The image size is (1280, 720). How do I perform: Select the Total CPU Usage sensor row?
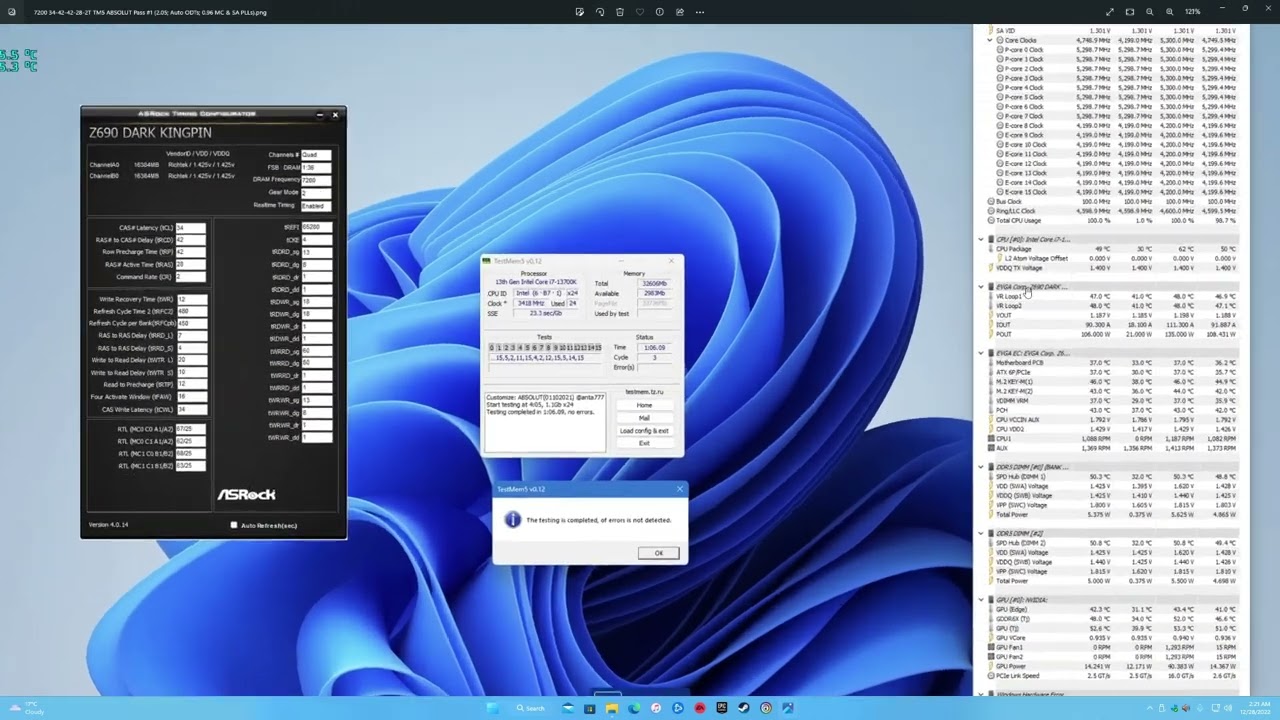pos(1113,220)
